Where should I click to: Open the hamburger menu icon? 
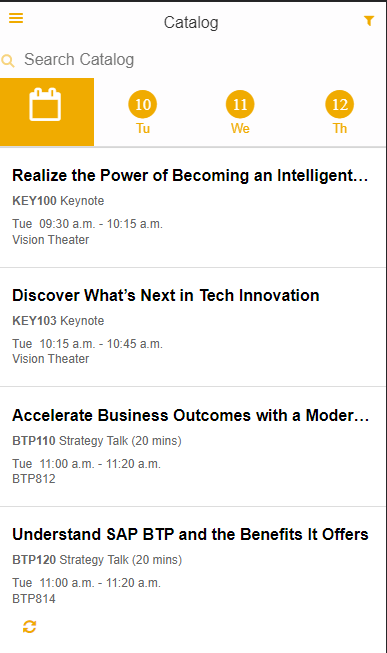pos(16,18)
